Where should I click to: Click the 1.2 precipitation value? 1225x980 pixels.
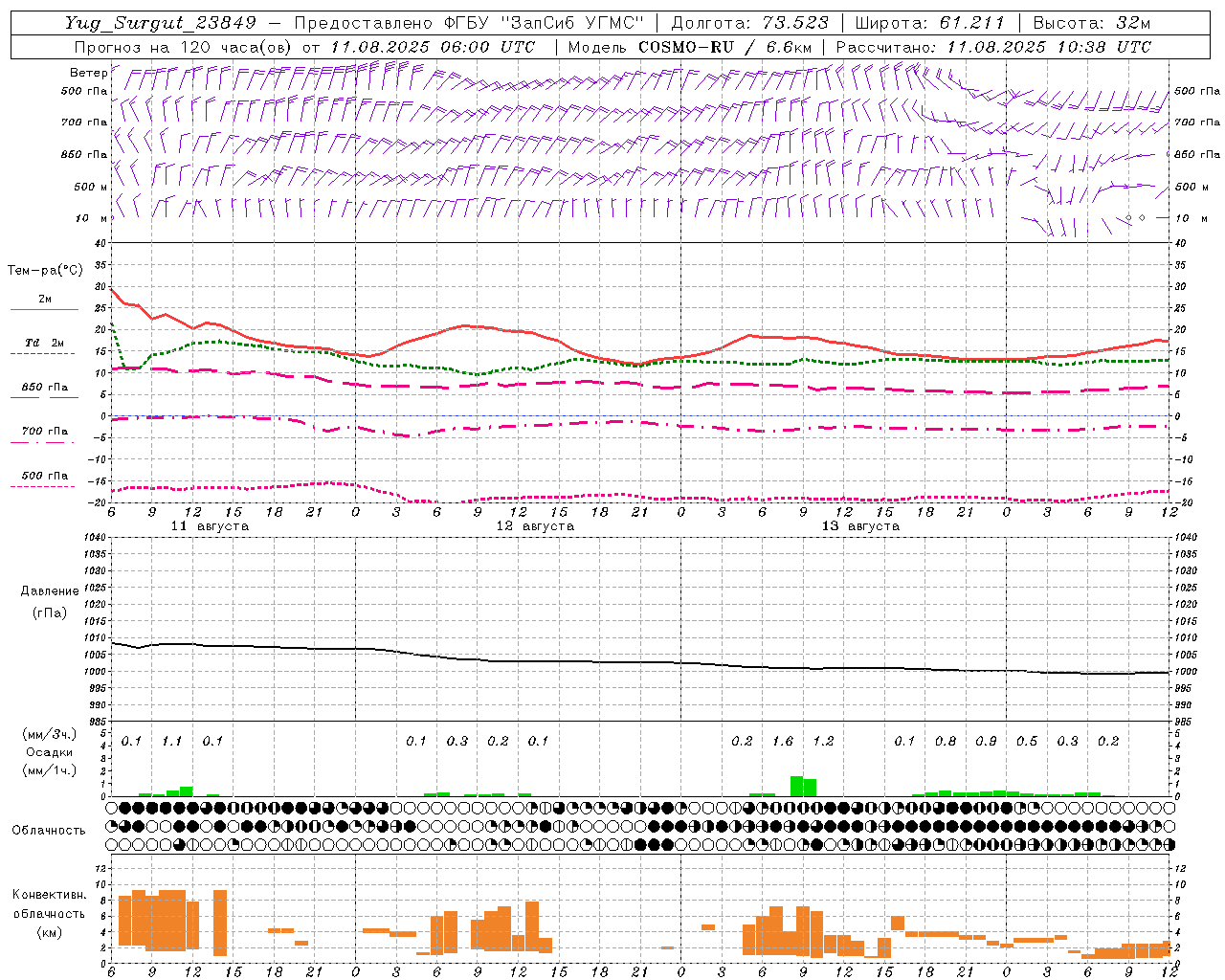point(823,742)
